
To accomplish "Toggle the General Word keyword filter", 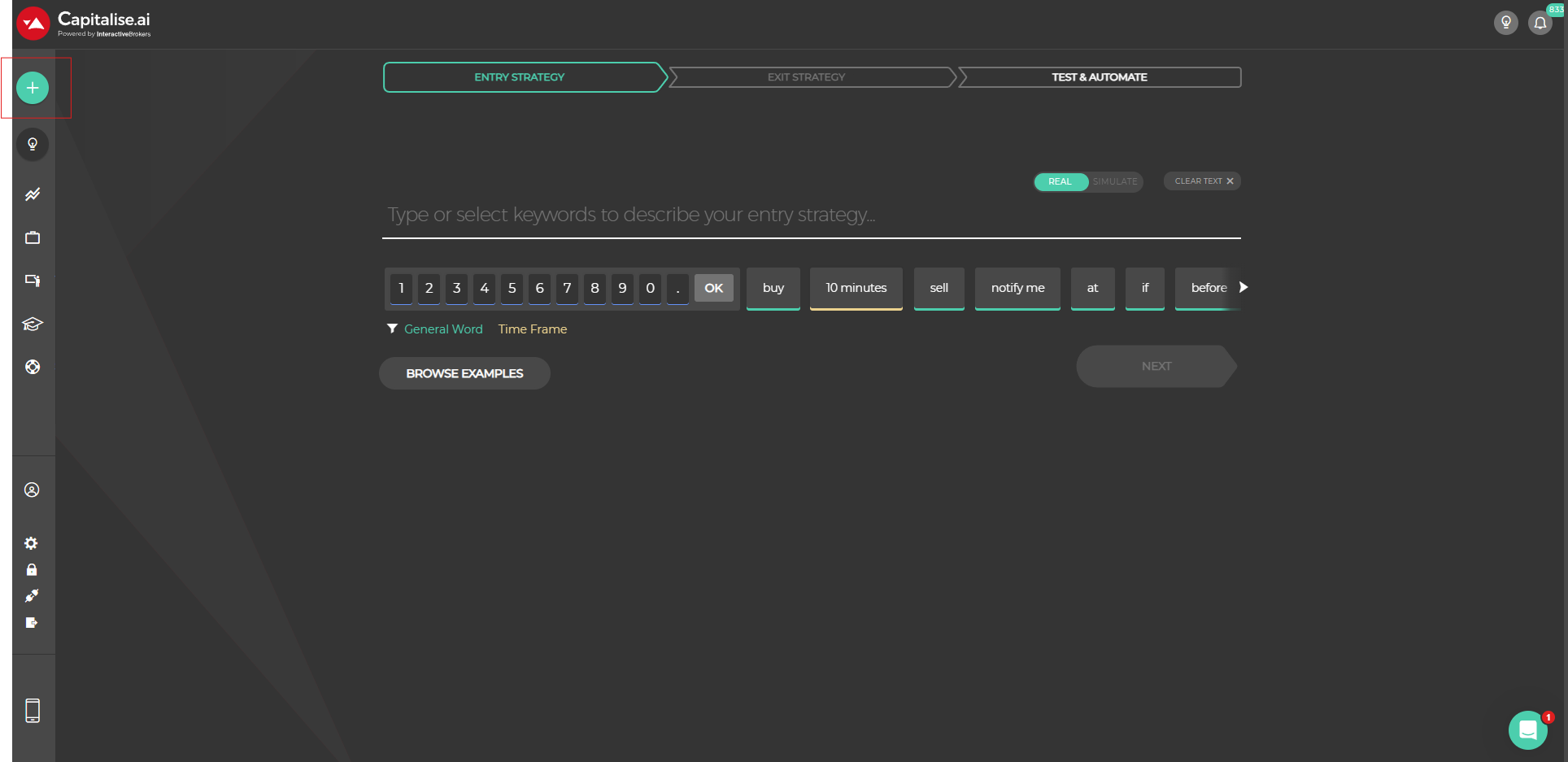I will tap(443, 329).
